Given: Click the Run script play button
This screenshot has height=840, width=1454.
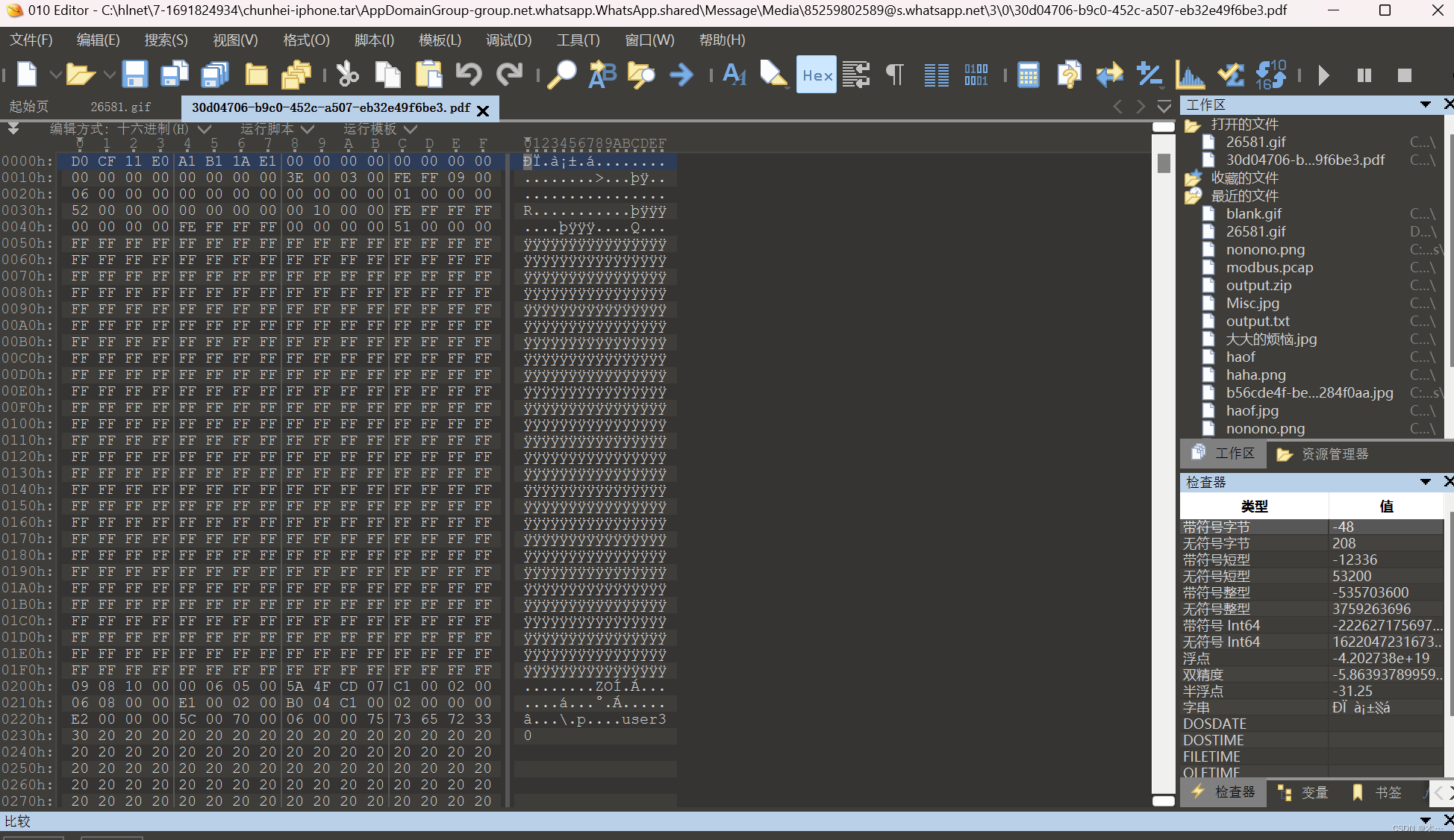Looking at the screenshot, I should (1323, 75).
